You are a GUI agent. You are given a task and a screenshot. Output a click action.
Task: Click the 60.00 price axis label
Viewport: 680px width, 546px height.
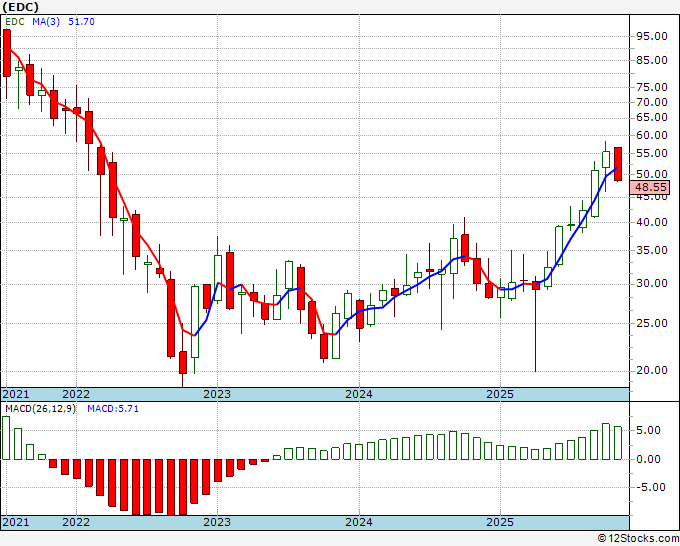point(651,135)
